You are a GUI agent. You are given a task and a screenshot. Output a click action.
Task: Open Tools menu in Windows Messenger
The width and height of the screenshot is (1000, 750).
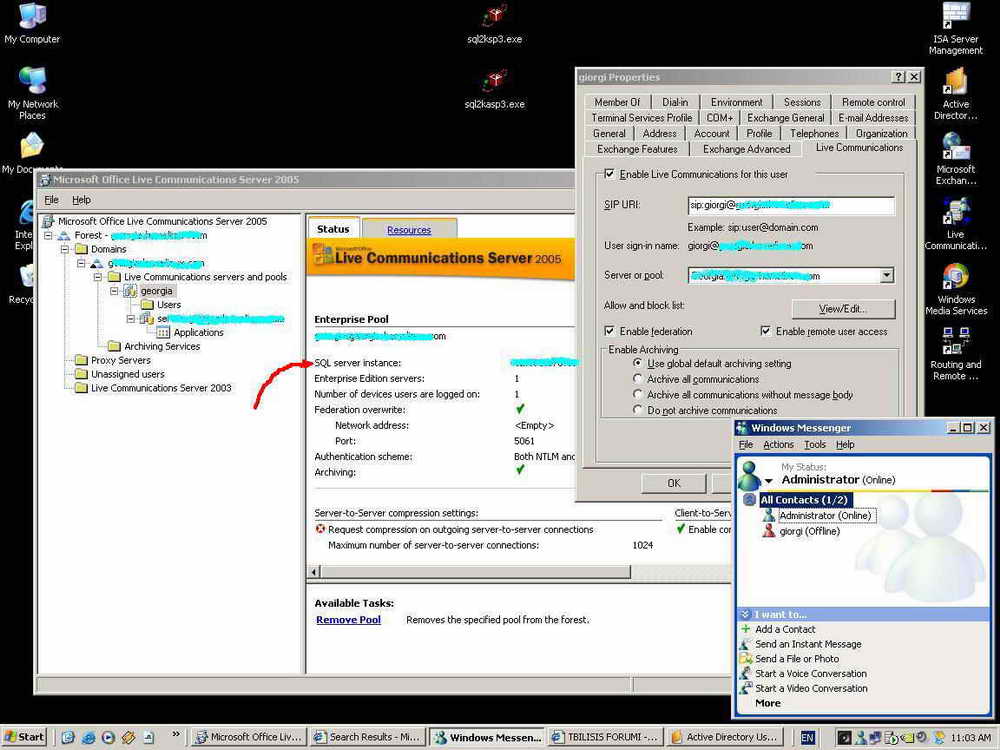pos(814,445)
